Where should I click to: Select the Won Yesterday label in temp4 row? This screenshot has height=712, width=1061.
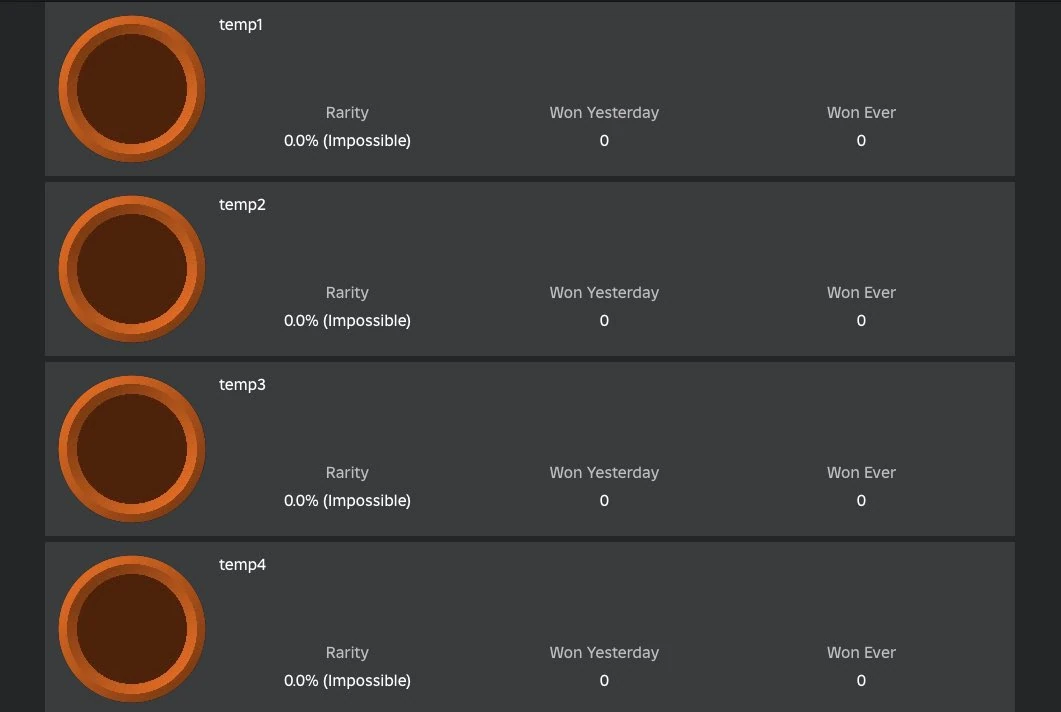(x=604, y=653)
